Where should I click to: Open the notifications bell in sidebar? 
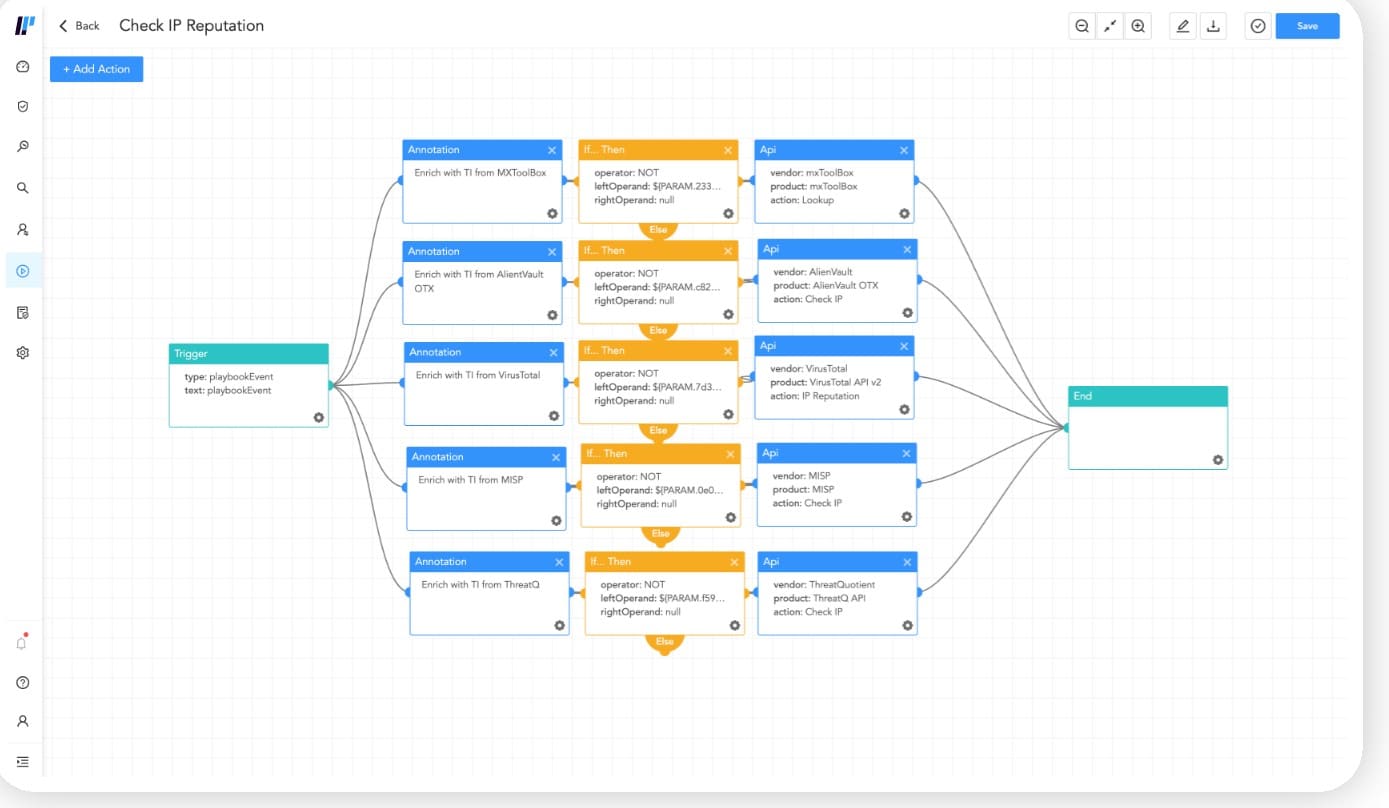[22, 643]
